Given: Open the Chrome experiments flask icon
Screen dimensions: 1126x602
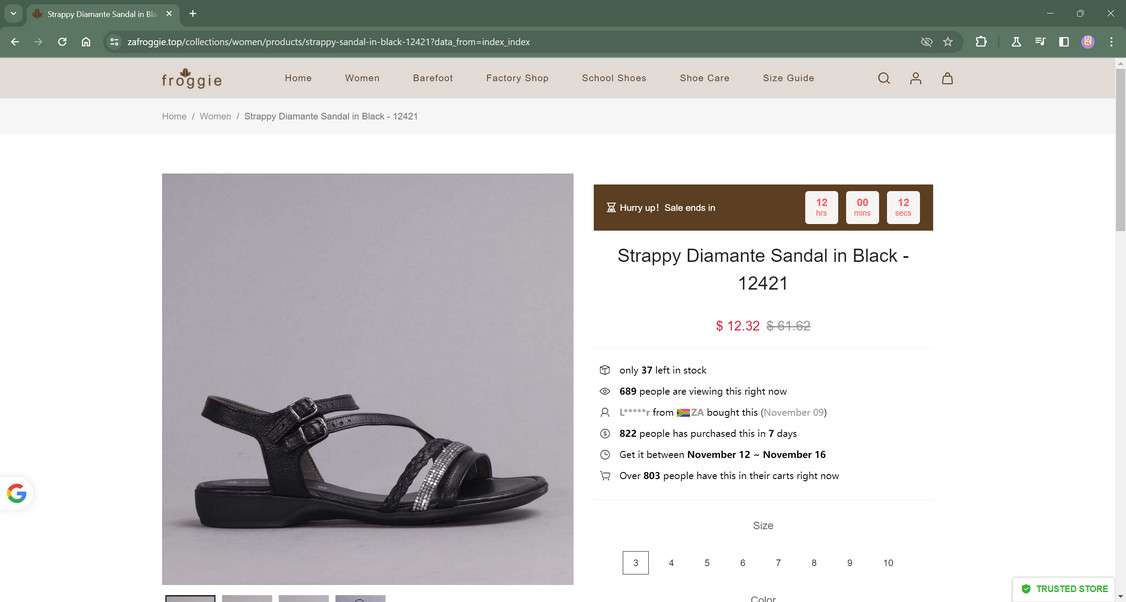Looking at the screenshot, I should click(x=1016, y=42).
